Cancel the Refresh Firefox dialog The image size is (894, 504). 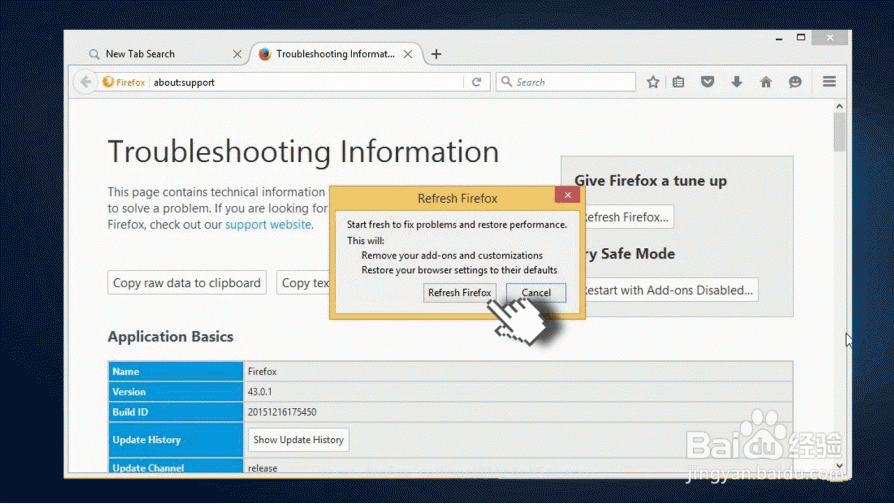536,292
